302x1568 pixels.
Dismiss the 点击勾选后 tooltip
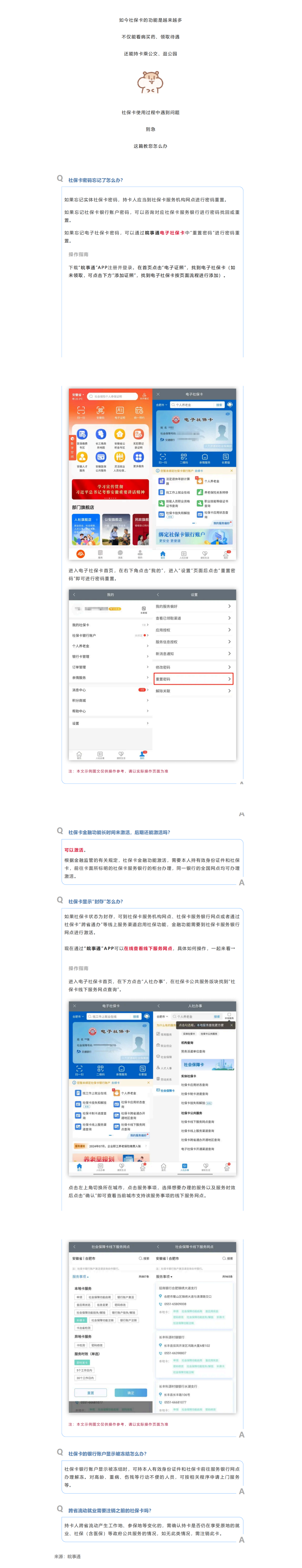231,1025
